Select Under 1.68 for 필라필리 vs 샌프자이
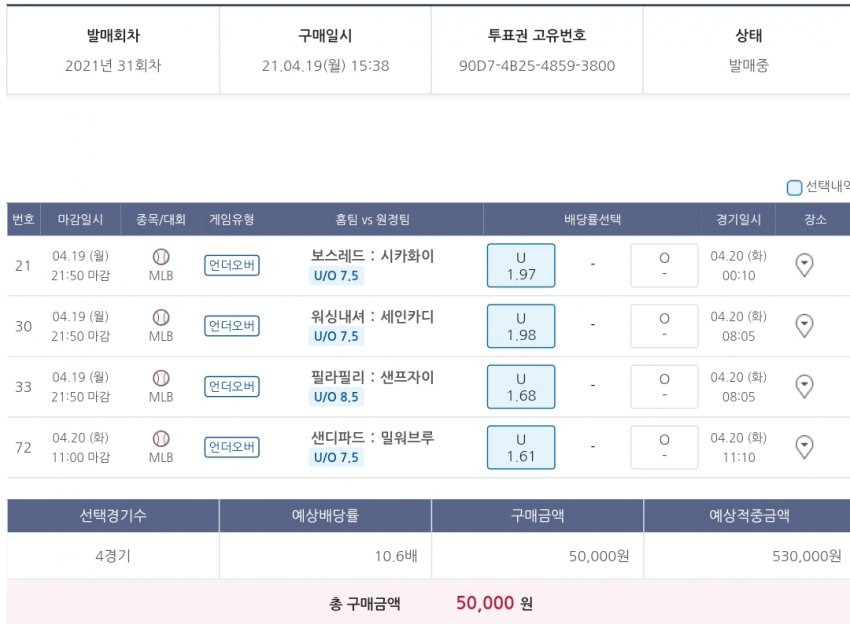 (x=521, y=387)
